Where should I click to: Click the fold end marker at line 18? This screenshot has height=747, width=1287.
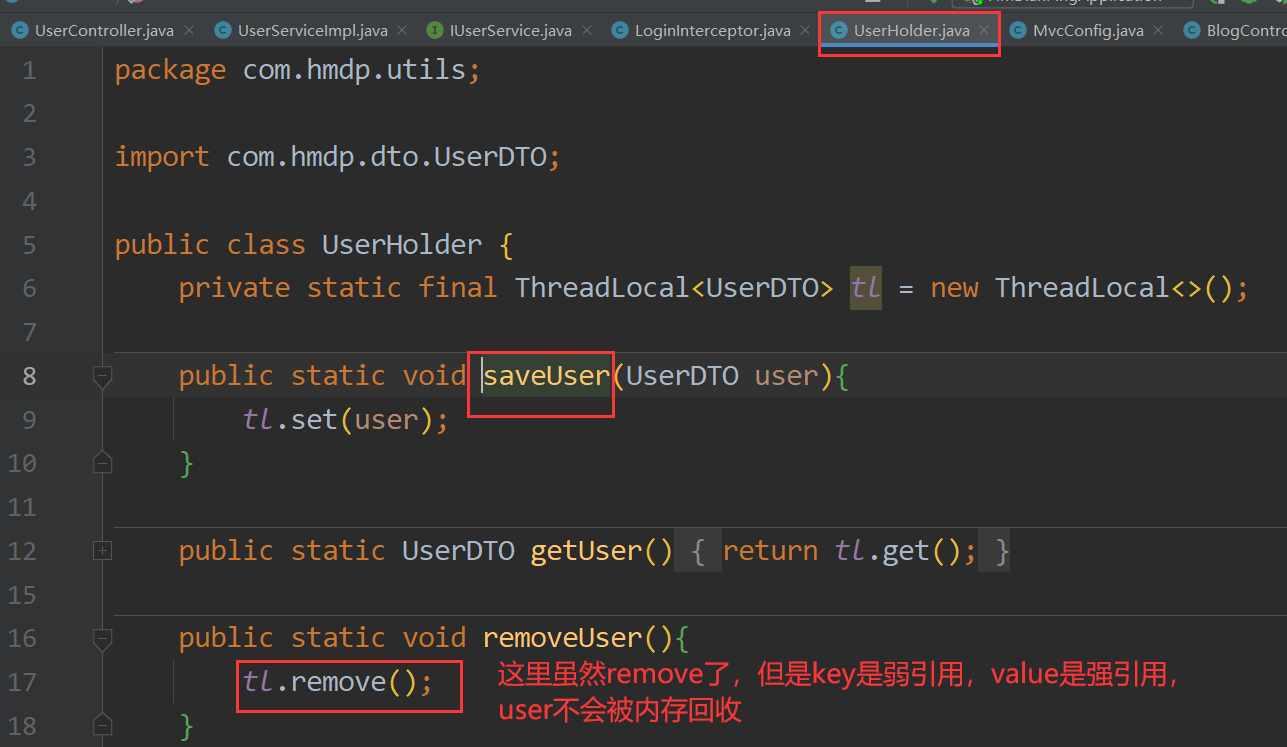pyautogui.click(x=102, y=724)
